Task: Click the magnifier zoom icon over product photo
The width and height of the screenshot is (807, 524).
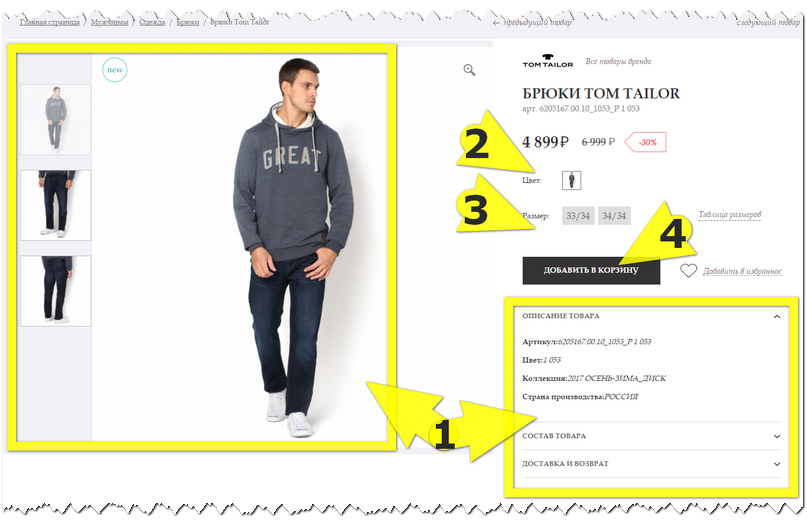Action: (x=469, y=70)
